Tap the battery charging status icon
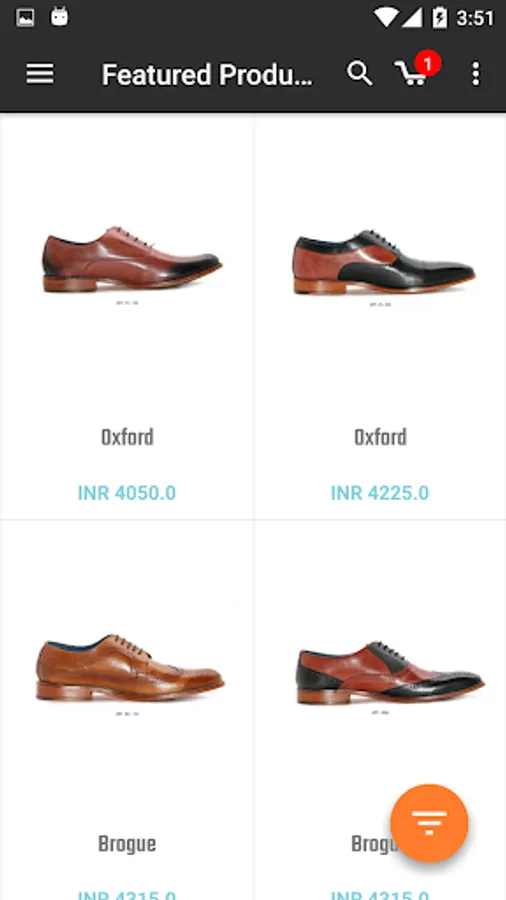The width and height of the screenshot is (506, 900). [x=439, y=18]
